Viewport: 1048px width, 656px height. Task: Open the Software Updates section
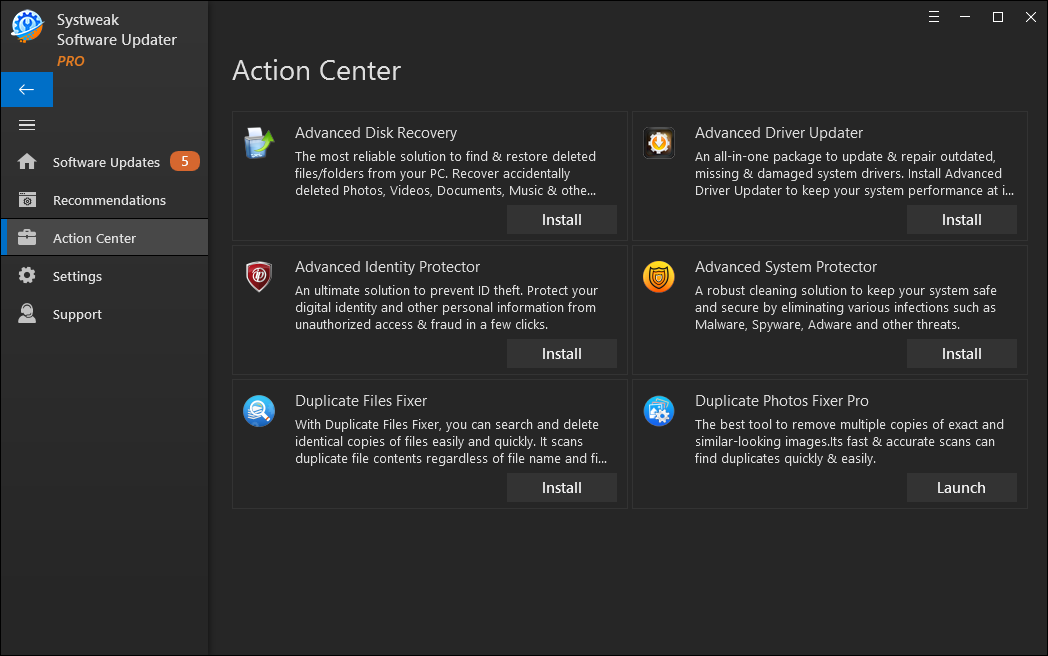pyautogui.click(x=105, y=162)
